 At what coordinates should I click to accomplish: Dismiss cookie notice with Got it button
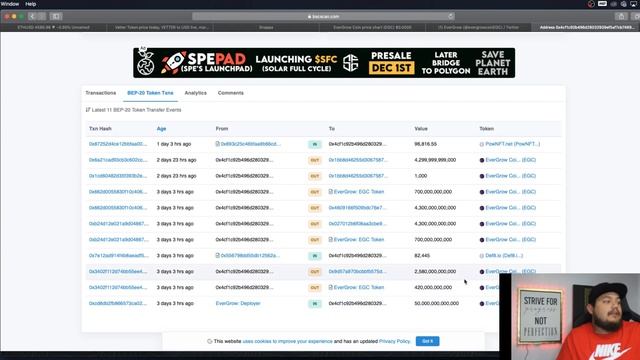click(x=427, y=341)
